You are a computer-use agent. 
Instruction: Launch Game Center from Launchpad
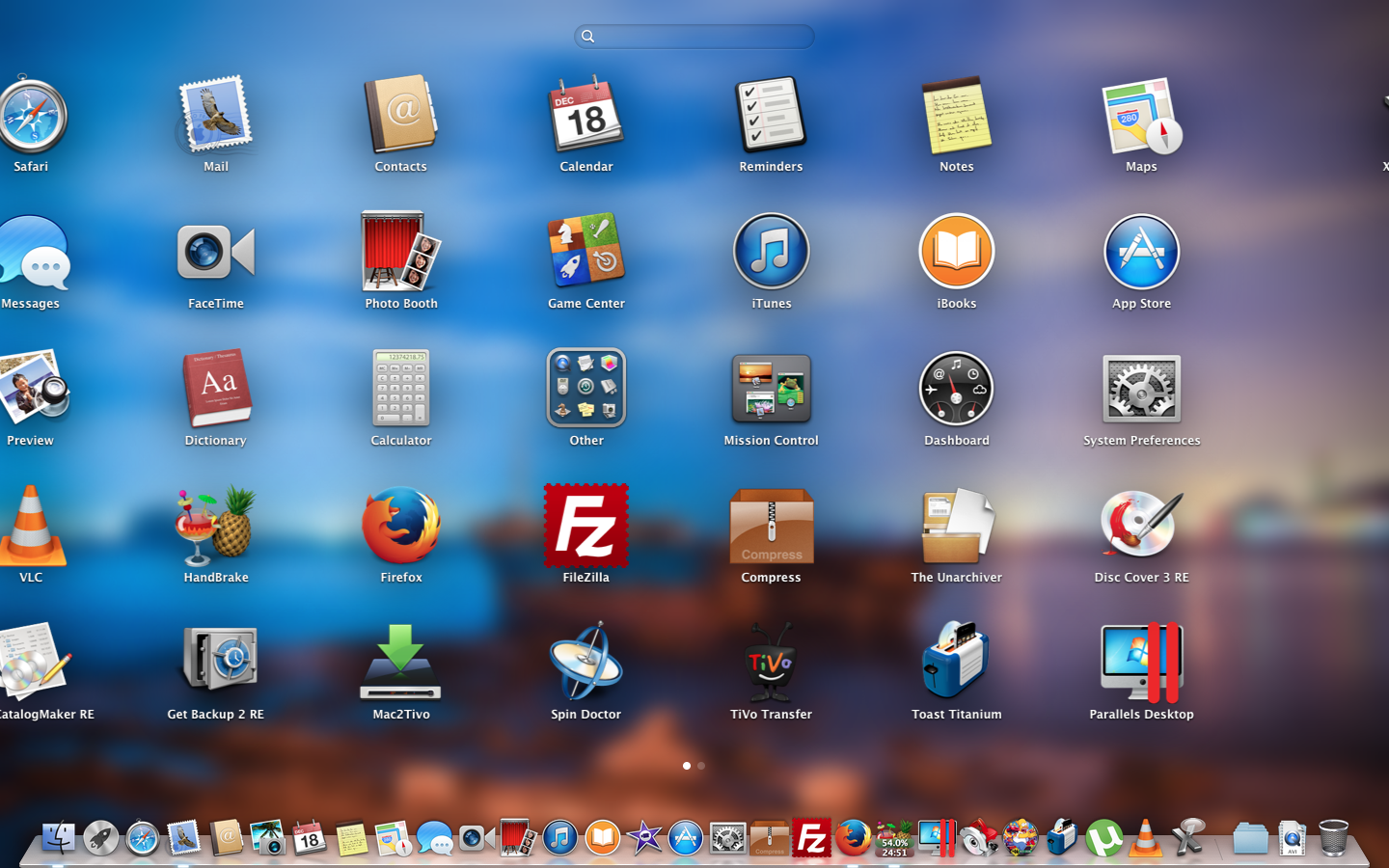pyautogui.click(x=586, y=251)
